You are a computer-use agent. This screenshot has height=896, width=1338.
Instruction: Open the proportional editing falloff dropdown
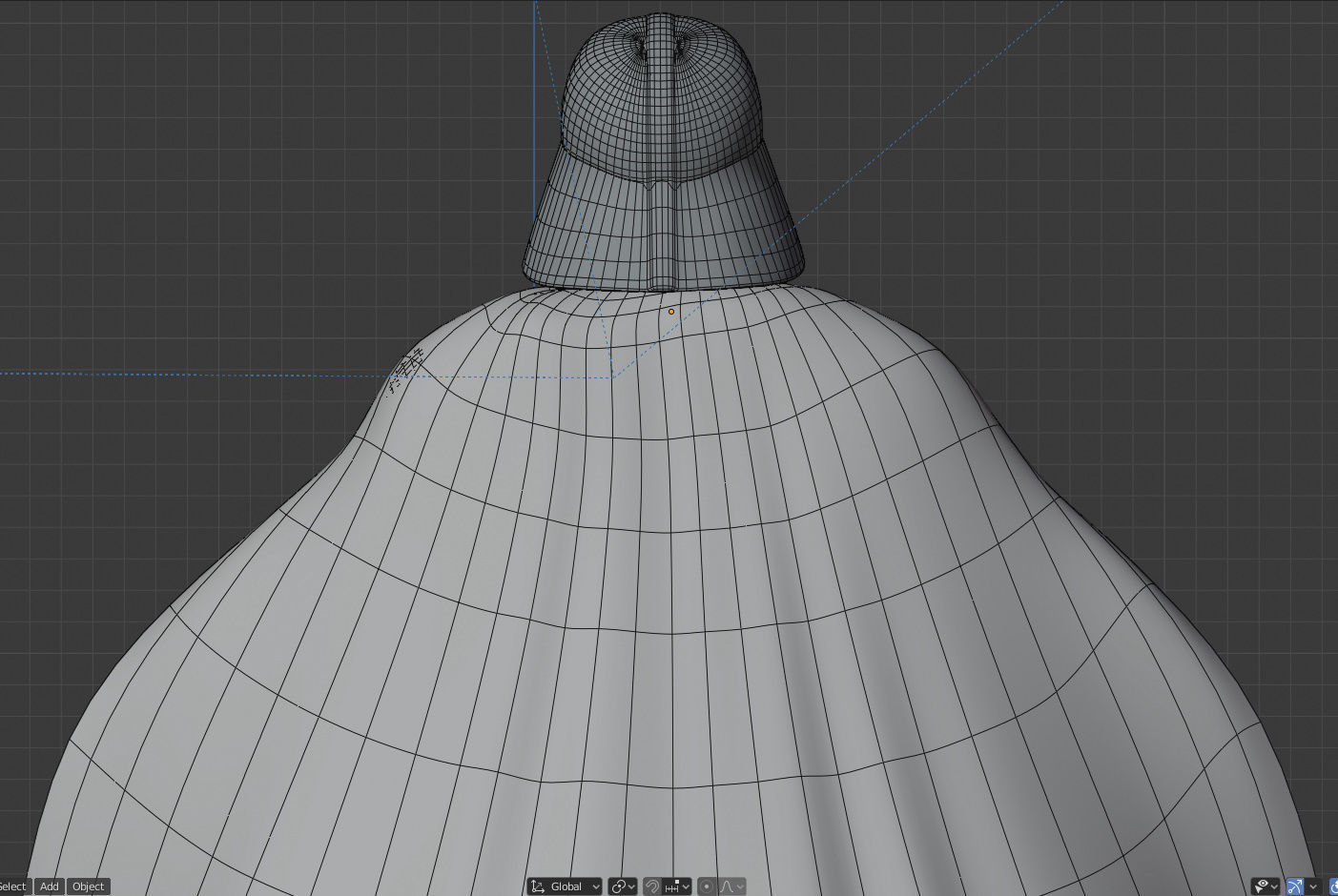(731, 886)
